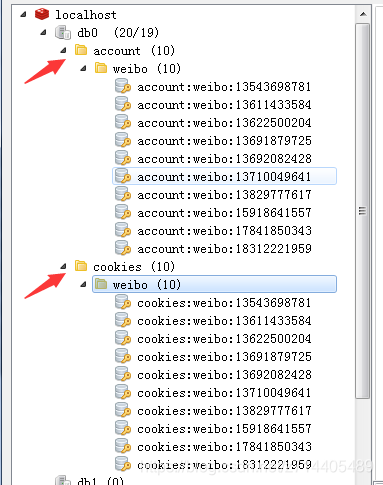The height and width of the screenshot is (485, 383).
Task: Click key icon of cookies:weibo:13829777617
Action: click(x=123, y=410)
